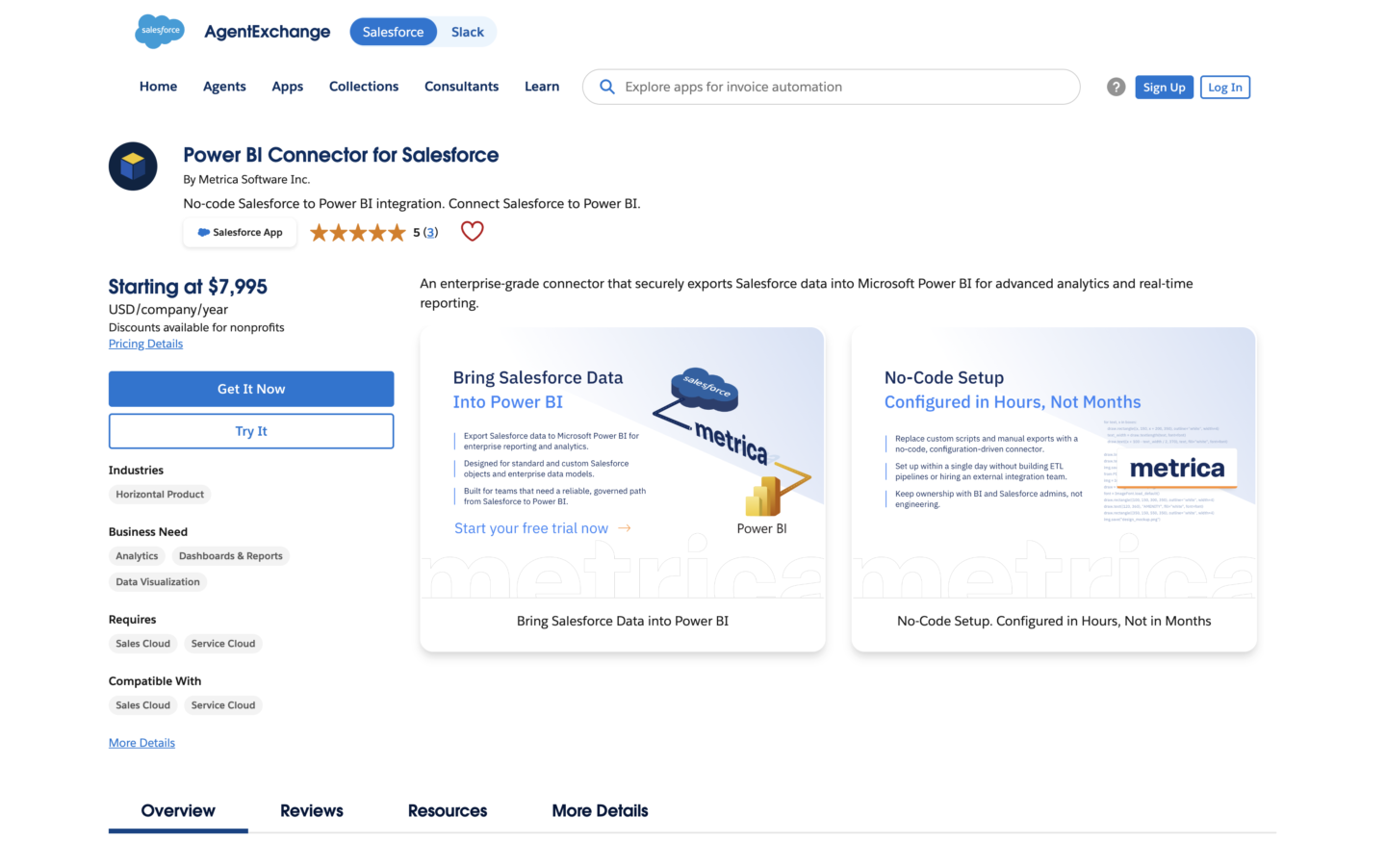Switch to the Reviews tab

(312, 811)
